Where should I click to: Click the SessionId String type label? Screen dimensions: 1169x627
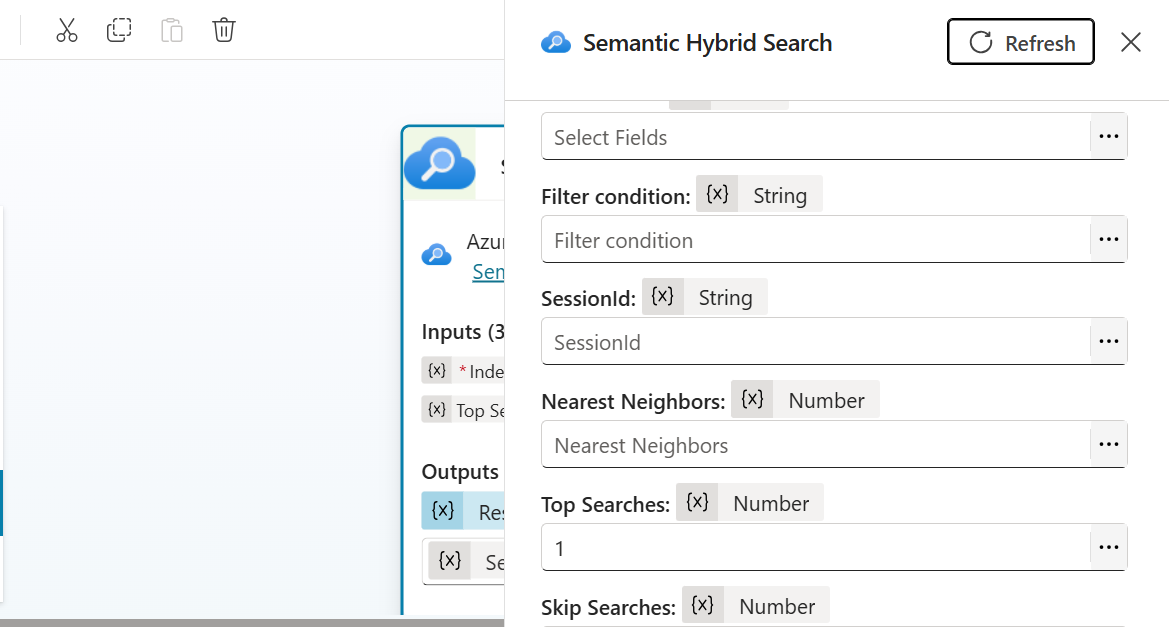click(725, 297)
